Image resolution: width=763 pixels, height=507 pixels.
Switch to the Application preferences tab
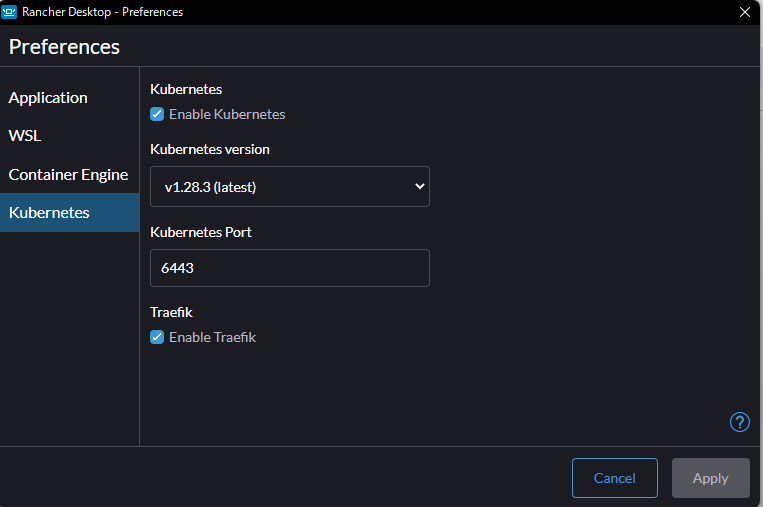(48, 98)
